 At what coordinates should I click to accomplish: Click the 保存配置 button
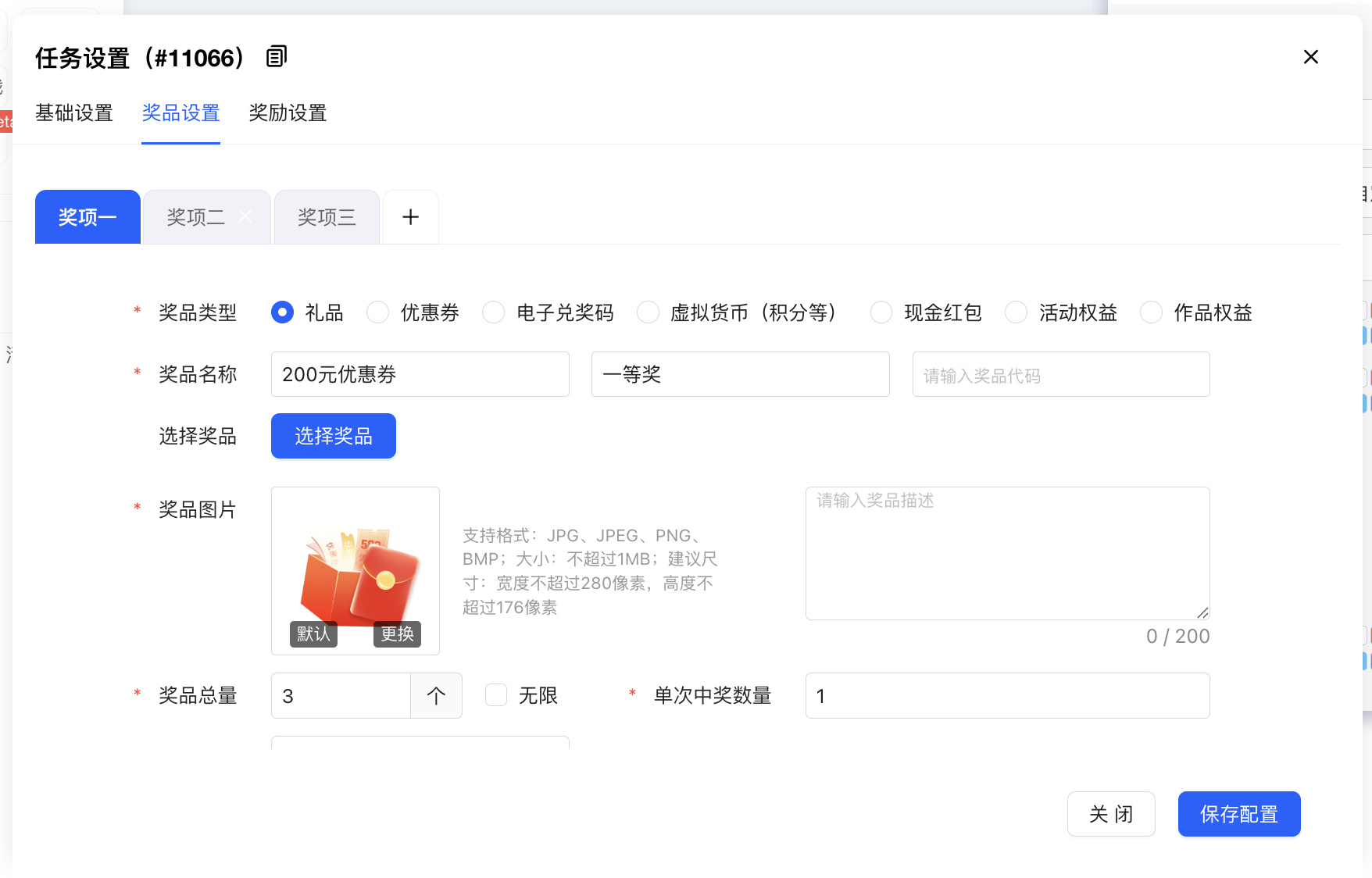[1238, 814]
